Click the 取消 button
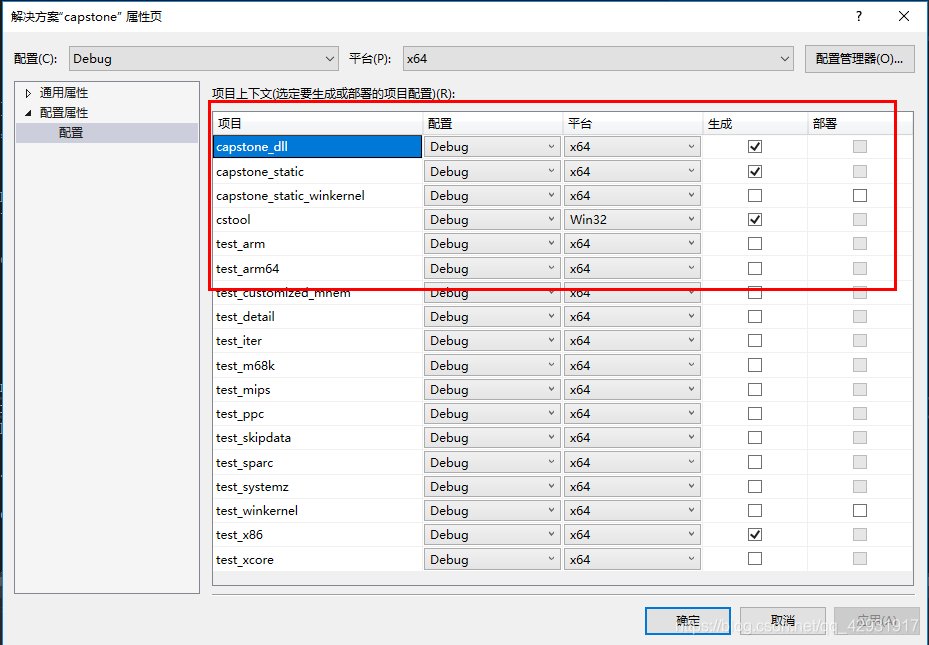The width and height of the screenshot is (929, 645). (x=782, y=620)
